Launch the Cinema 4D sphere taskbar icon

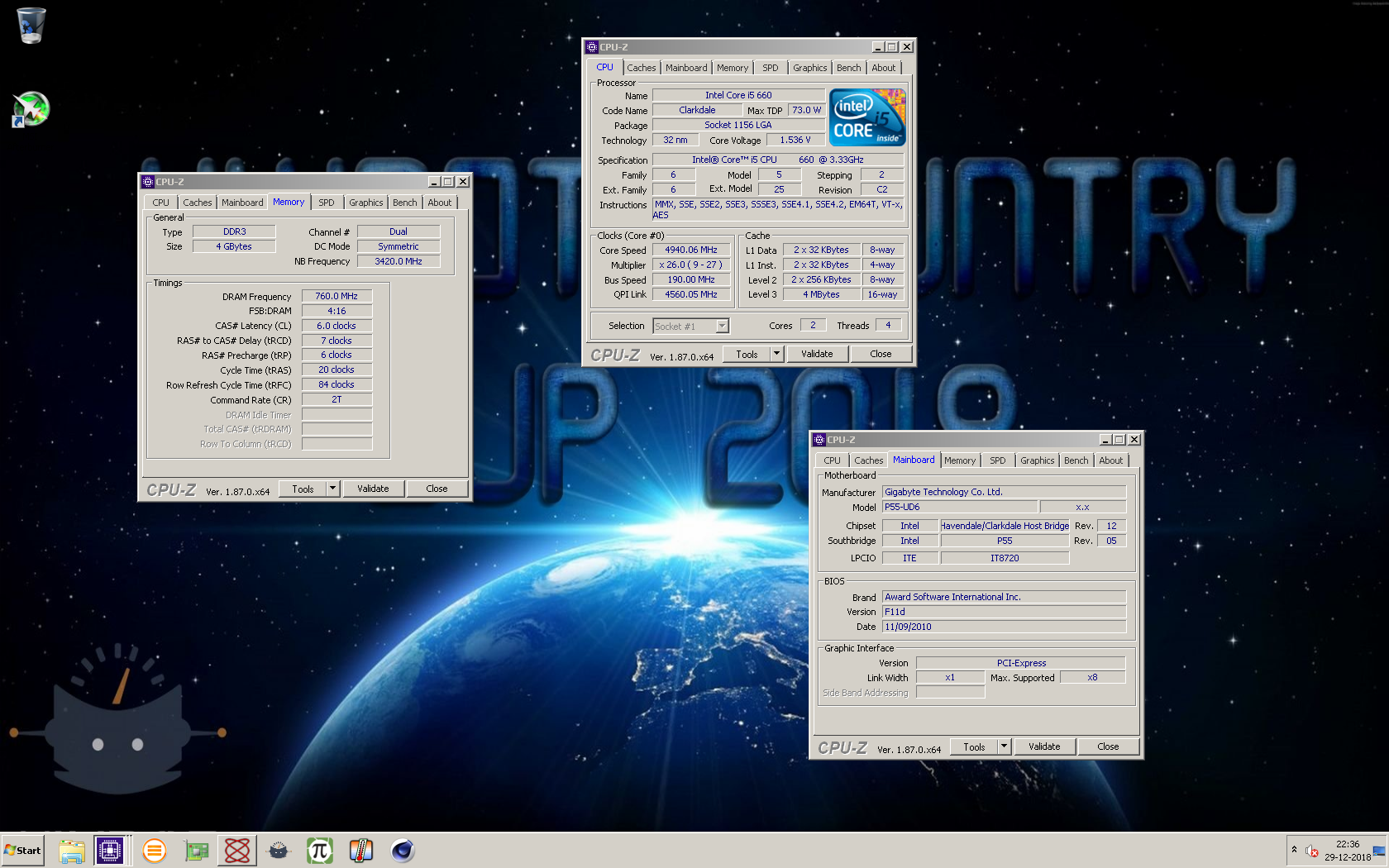point(403,851)
